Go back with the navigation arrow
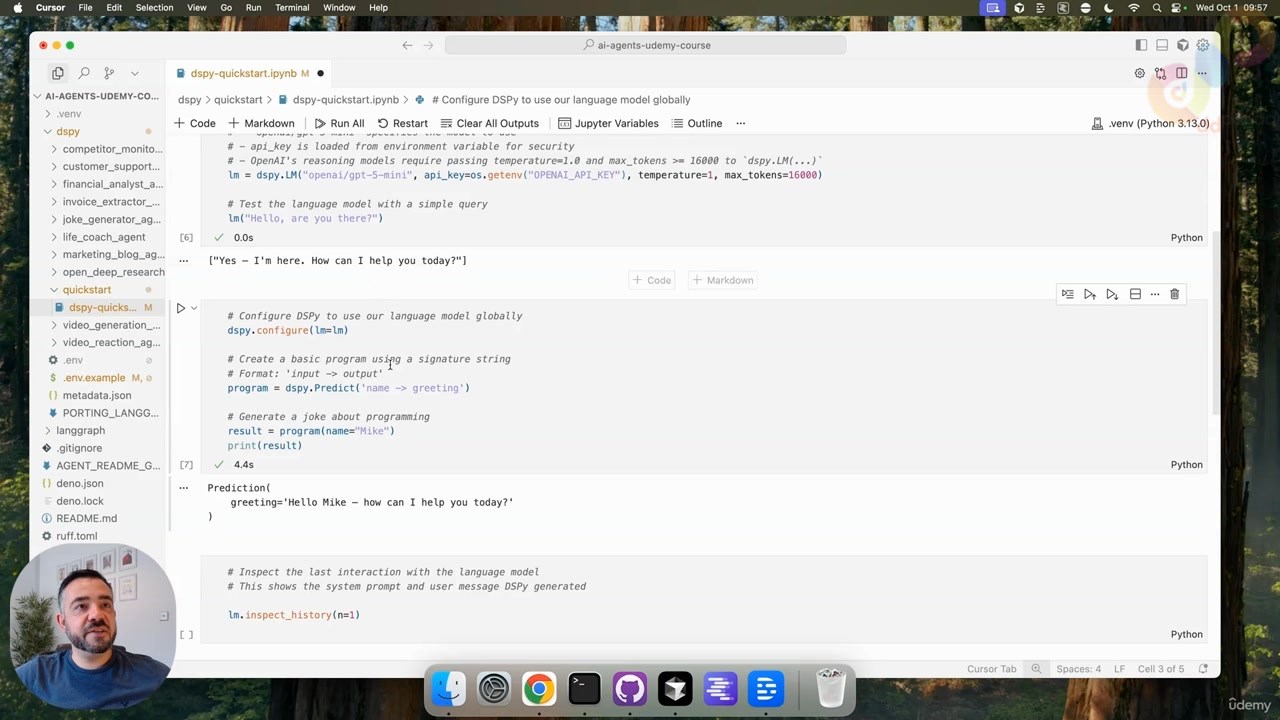 [x=407, y=45]
